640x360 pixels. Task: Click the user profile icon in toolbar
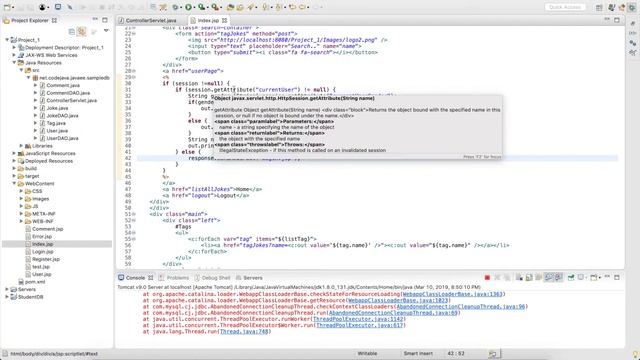[x=42, y=7]
